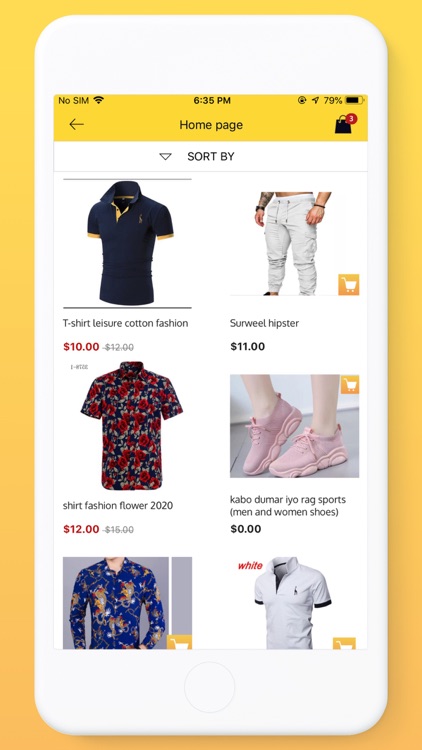Screen dimensions: 422x750
Task: Click the red cart badge count
Action: pos(351,118)
